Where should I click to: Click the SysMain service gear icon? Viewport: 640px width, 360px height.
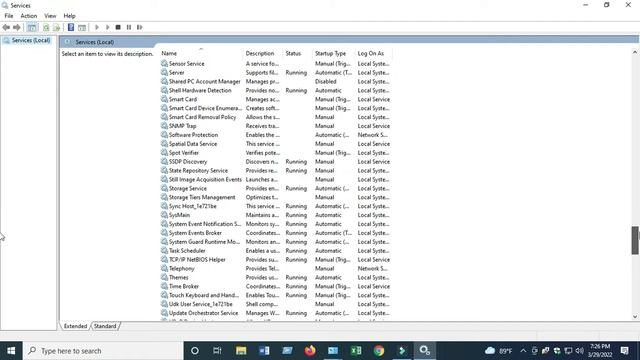164,215
